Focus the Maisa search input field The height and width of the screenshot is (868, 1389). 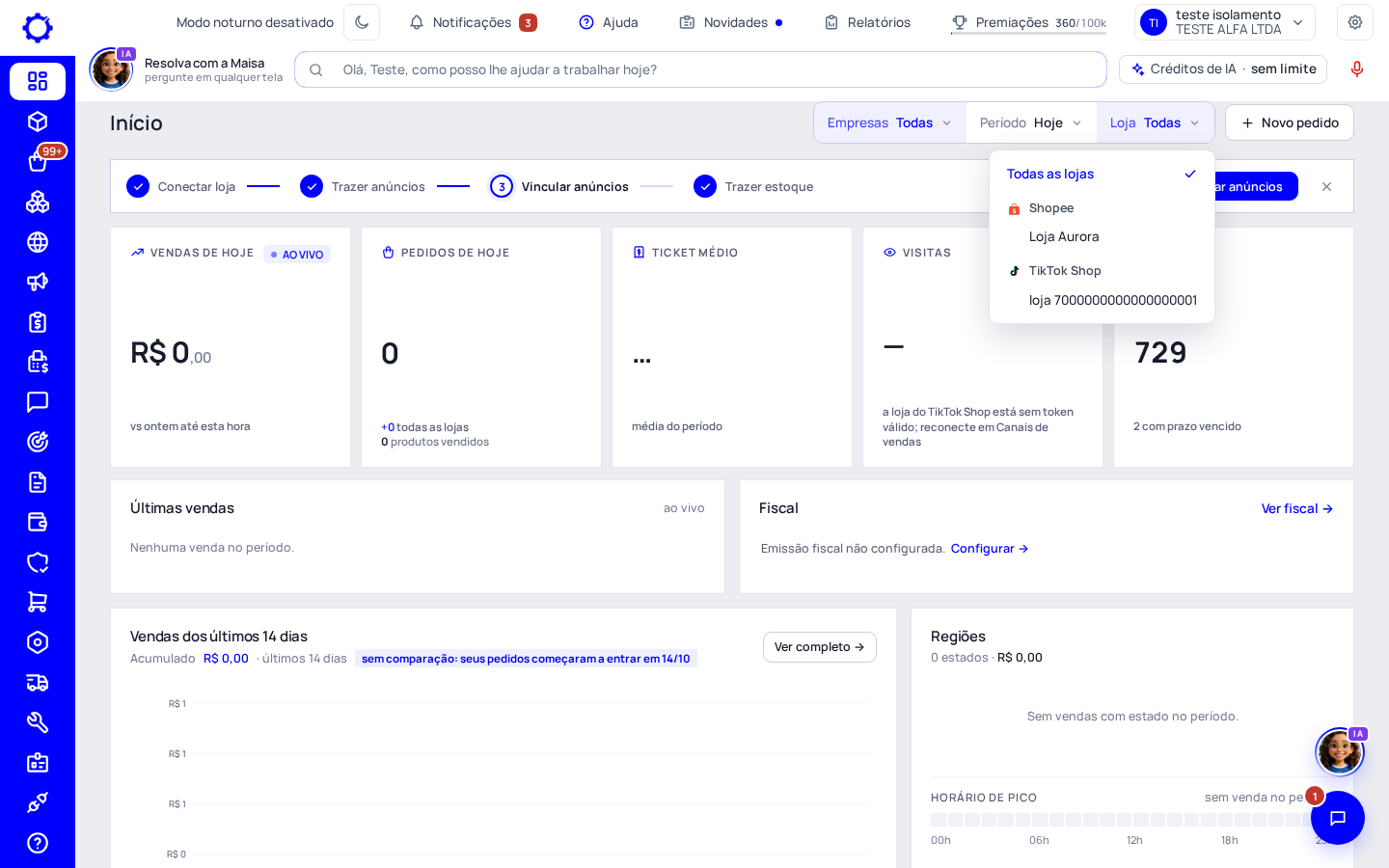pyautogui.click(x=700, y=69)
